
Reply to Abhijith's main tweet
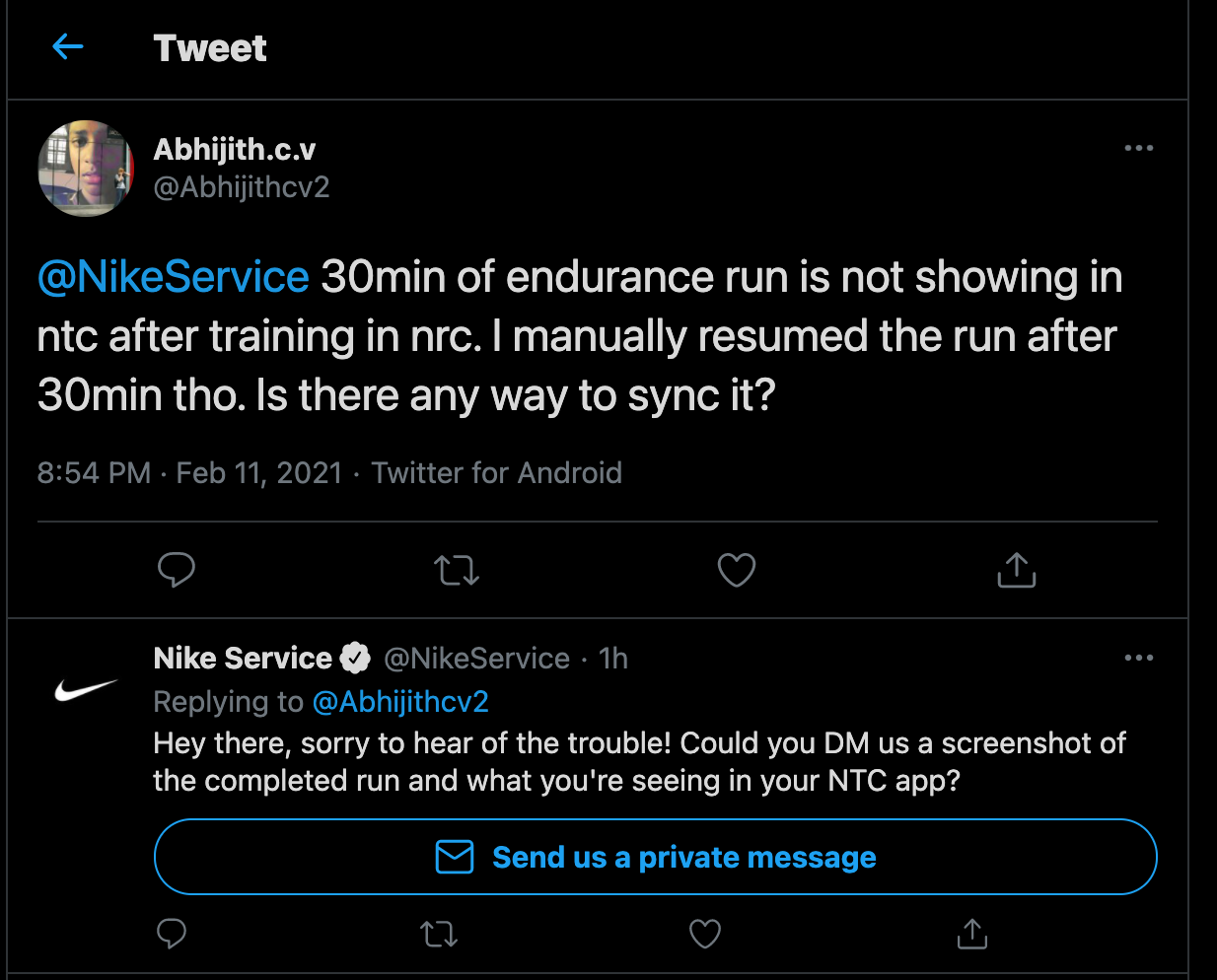tap(177, 570)
